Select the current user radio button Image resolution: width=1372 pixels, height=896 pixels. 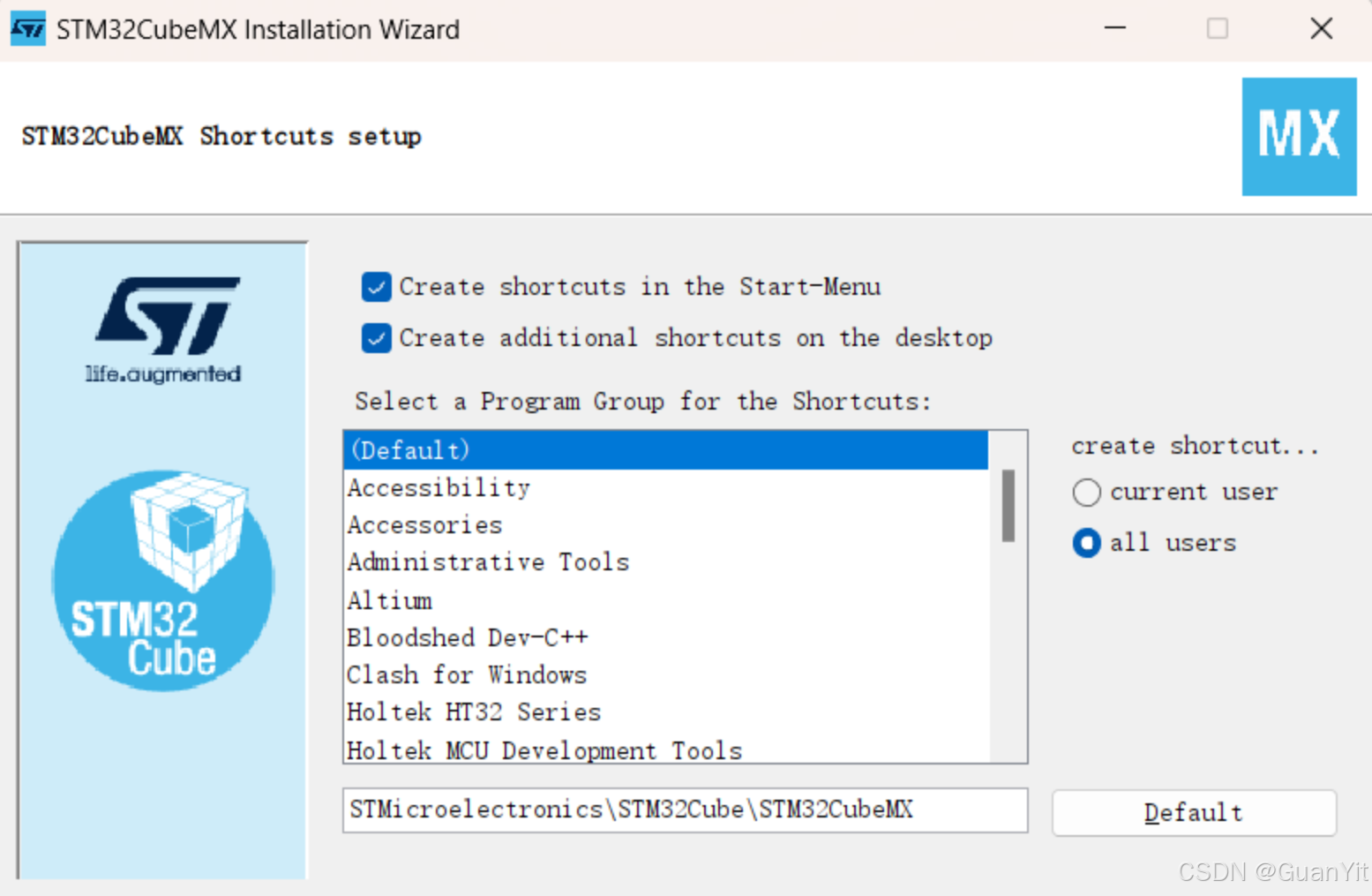pyautogui.click(x=1086, y=492)
